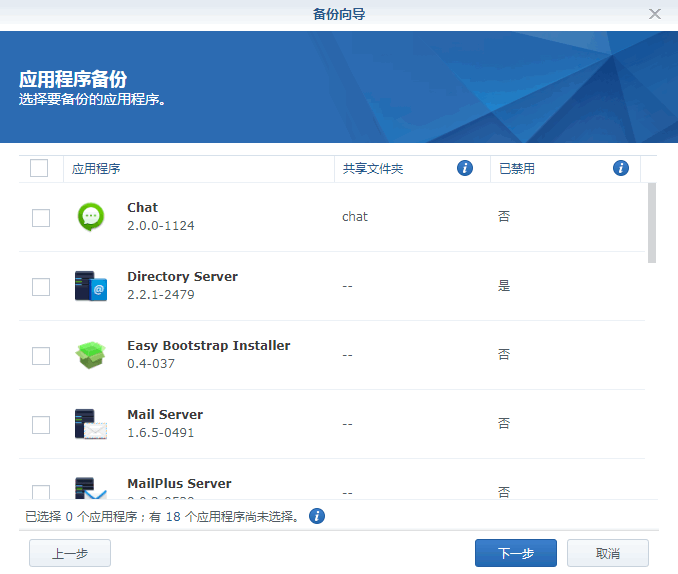Select the Chat application name
This screenshot has height=574, width=678.
[x=143, y=208]
